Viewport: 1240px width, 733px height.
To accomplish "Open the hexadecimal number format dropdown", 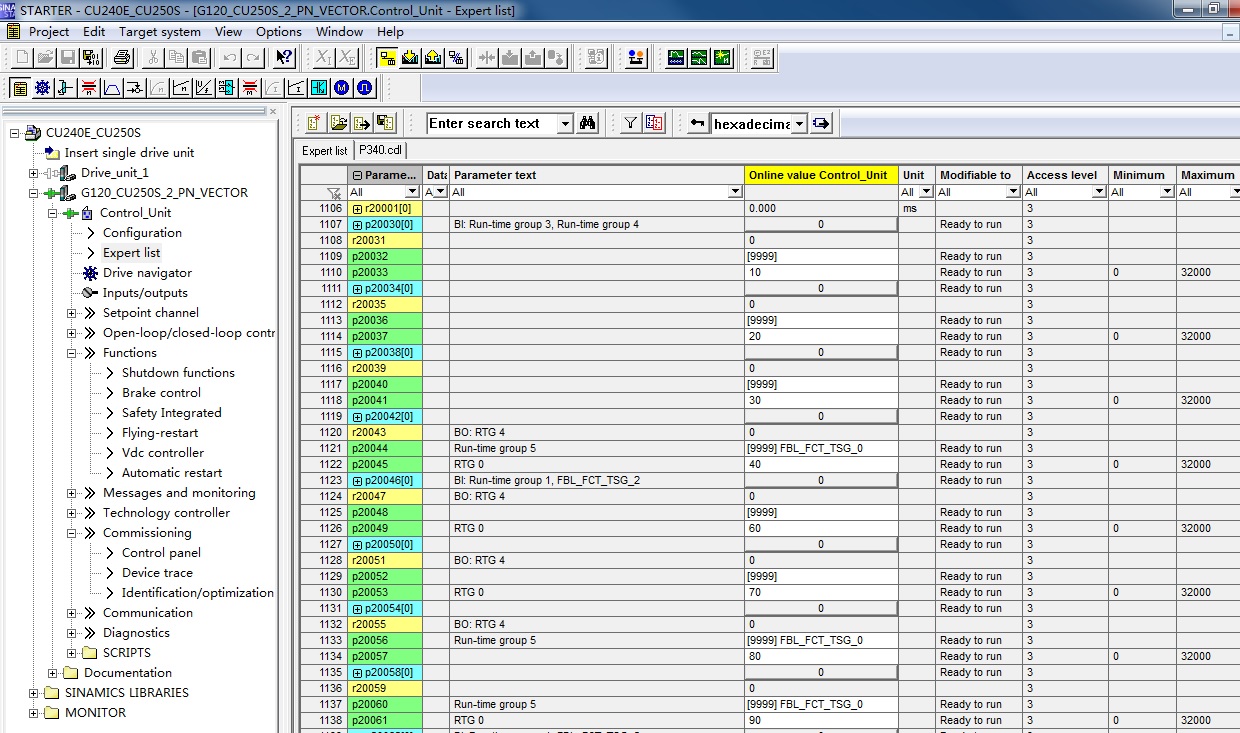I will tap(798, 123).
